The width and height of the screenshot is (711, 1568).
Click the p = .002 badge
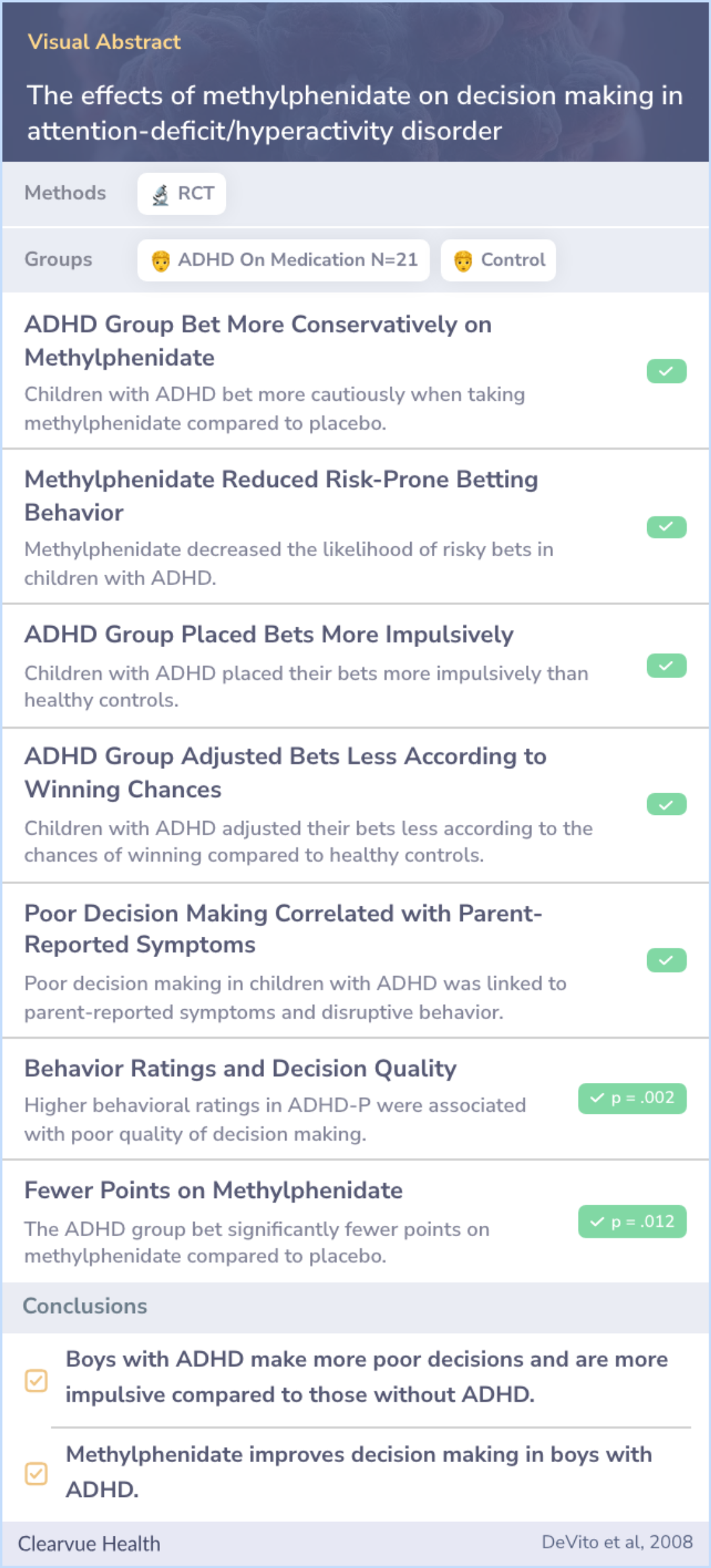tap(632, 1098)
